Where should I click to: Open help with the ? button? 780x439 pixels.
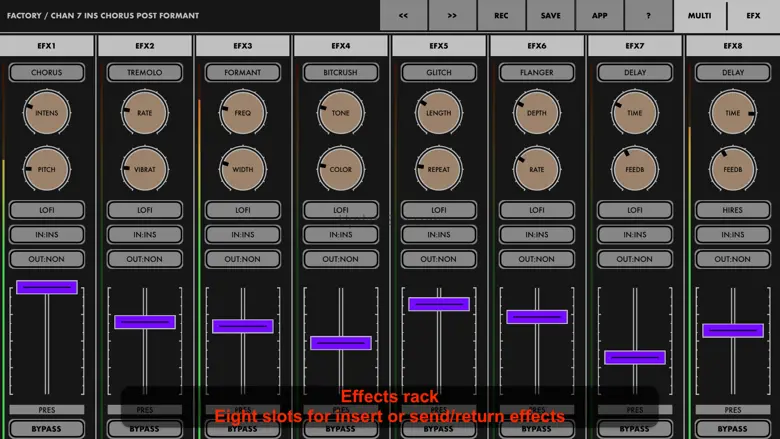click(648, 16)
